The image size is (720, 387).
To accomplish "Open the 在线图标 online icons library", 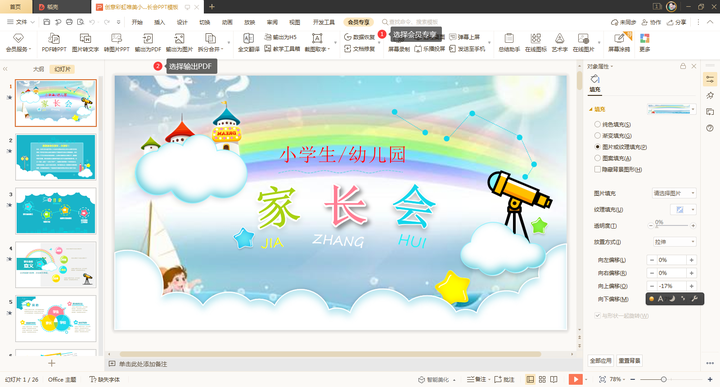I will click(x=535, y=42).
